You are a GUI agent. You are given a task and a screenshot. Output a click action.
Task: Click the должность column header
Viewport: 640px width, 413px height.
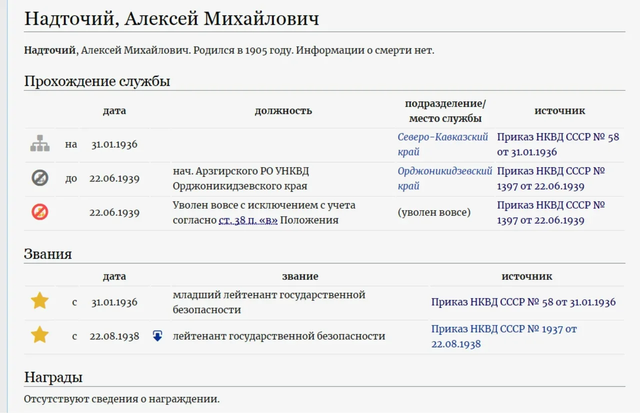(x=284, y=110)
